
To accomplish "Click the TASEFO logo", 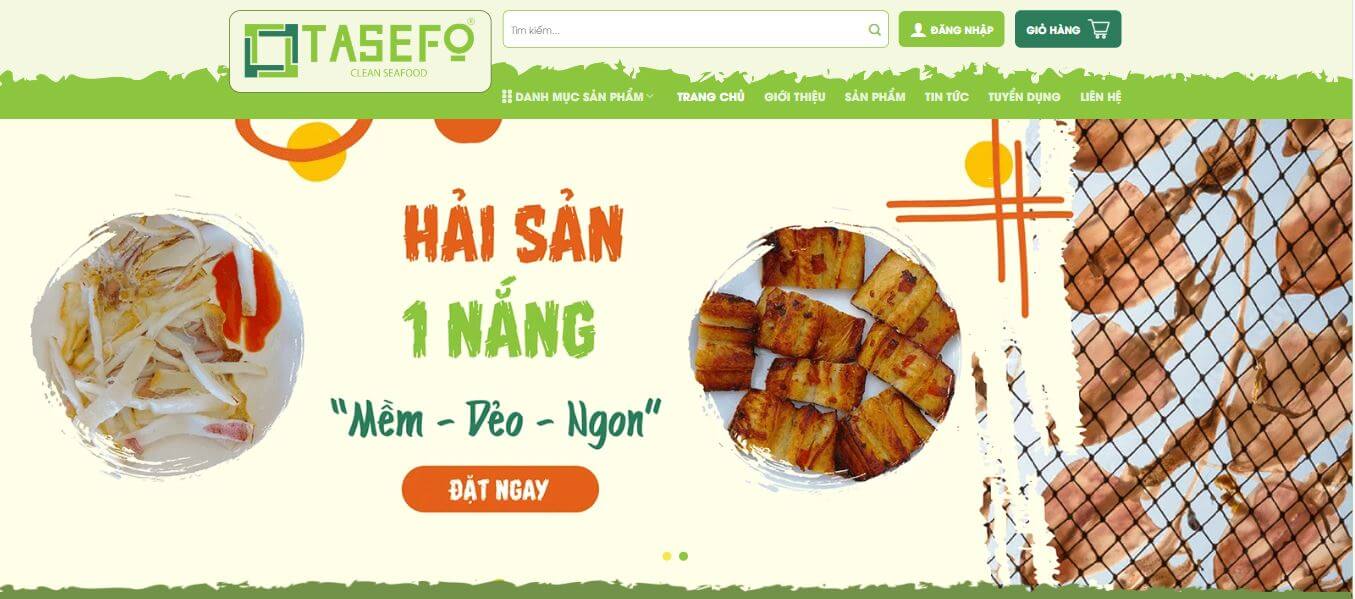I will point(360,51).
